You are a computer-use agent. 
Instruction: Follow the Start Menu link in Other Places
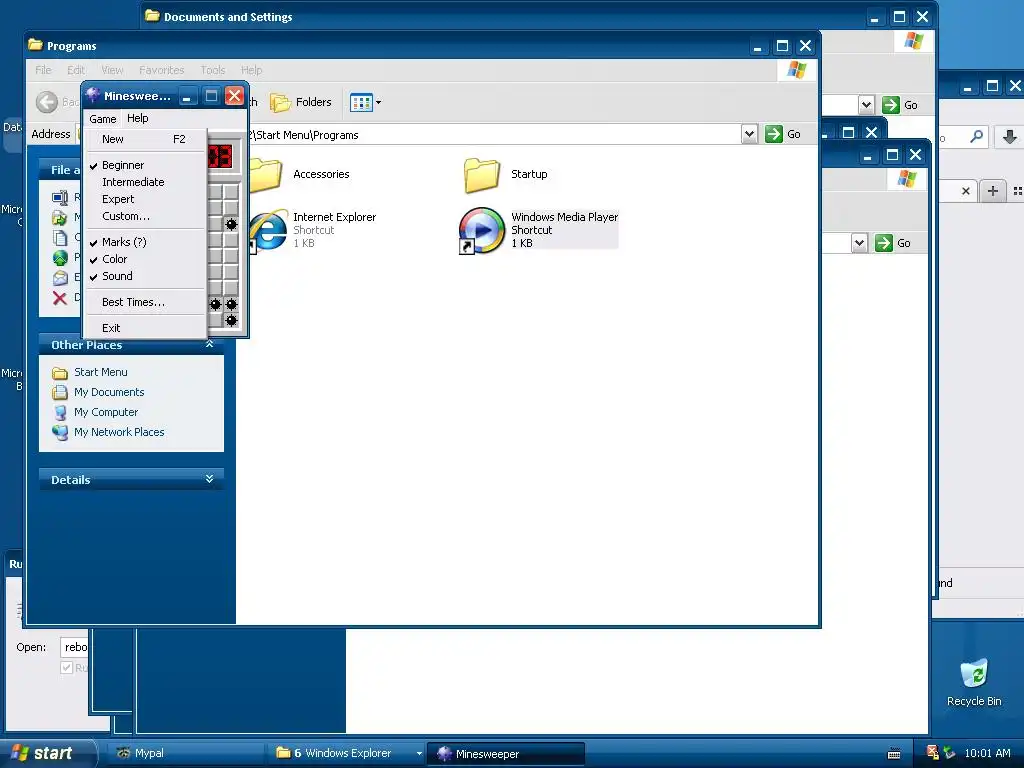click(x=101, y=372)
